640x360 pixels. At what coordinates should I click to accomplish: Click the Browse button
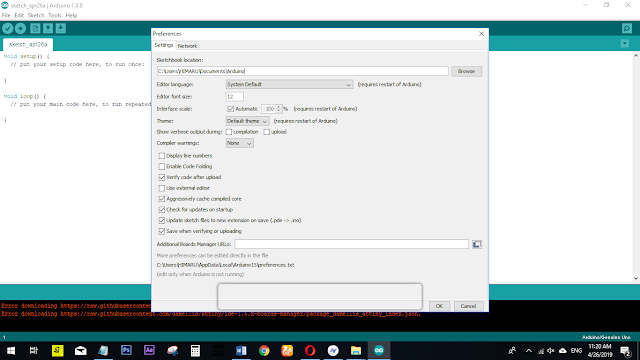466,71
